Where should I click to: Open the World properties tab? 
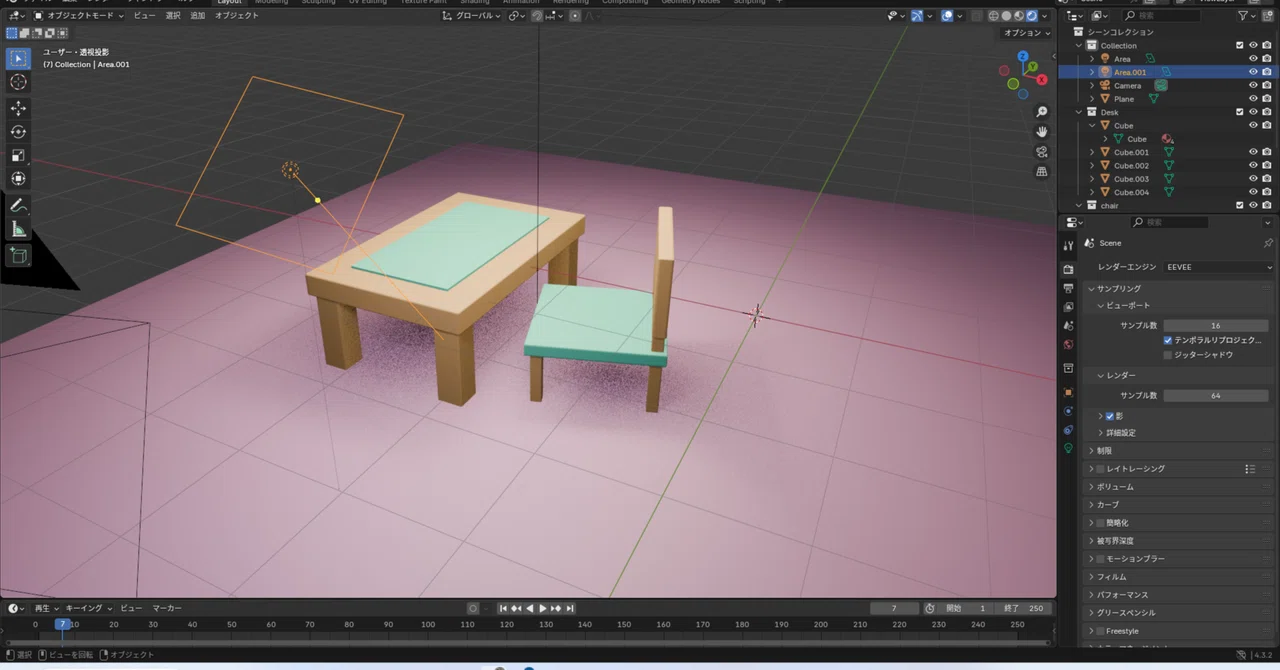tap(1068, 345)
